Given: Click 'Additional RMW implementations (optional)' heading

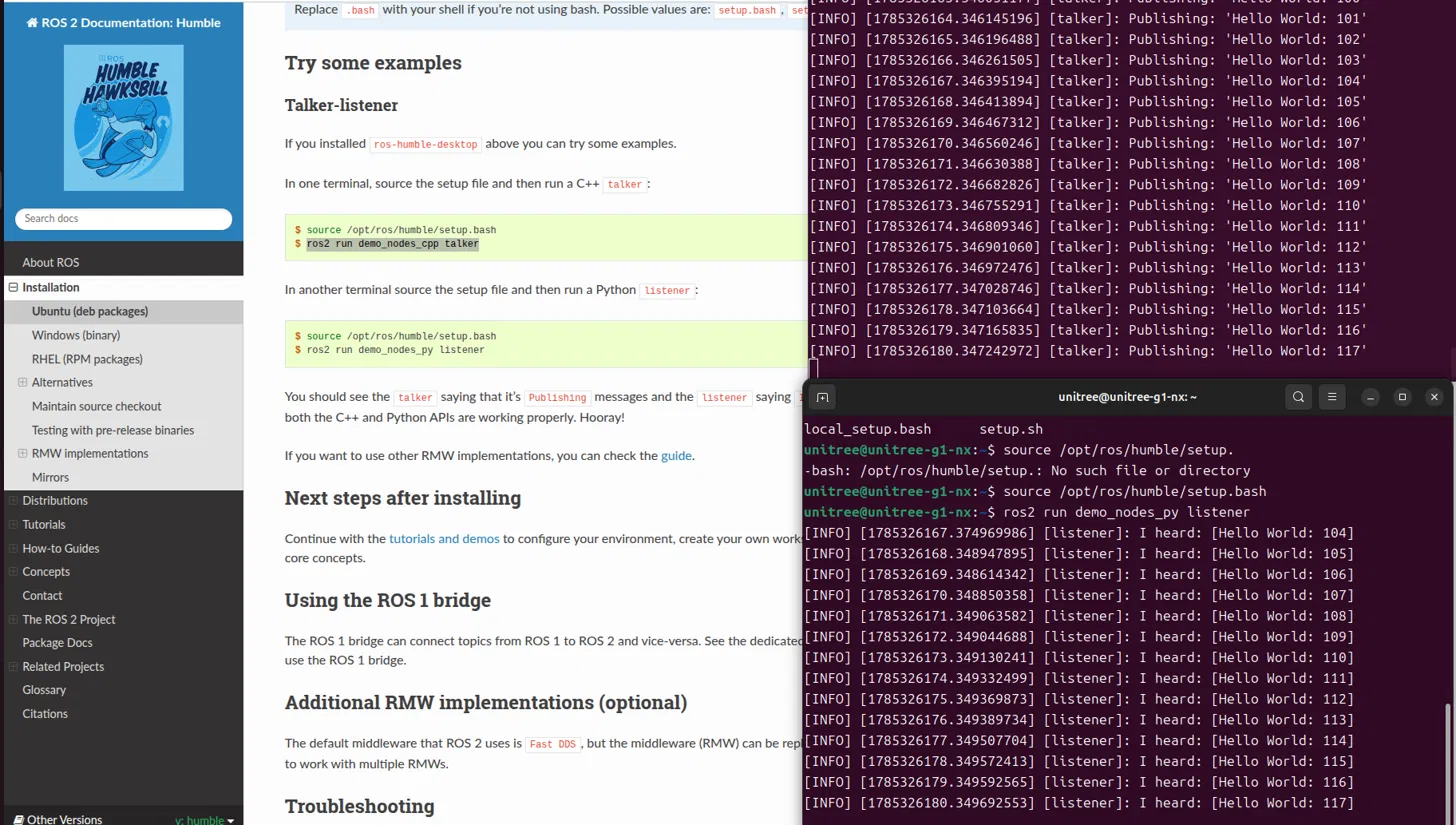Looking at the screenshot, I should coord(486,702).
